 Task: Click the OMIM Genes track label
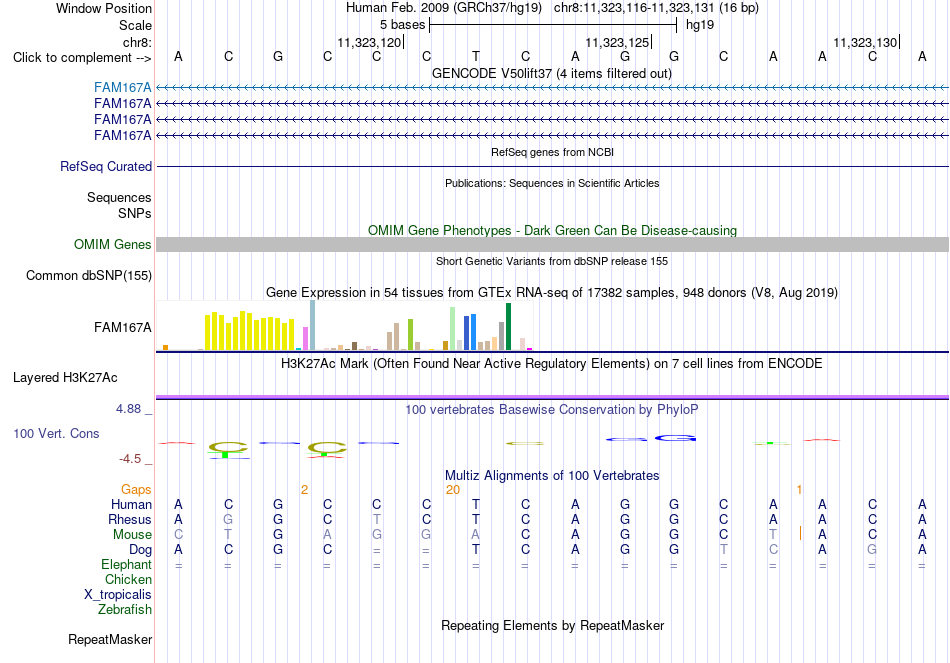tap(113, 244)
